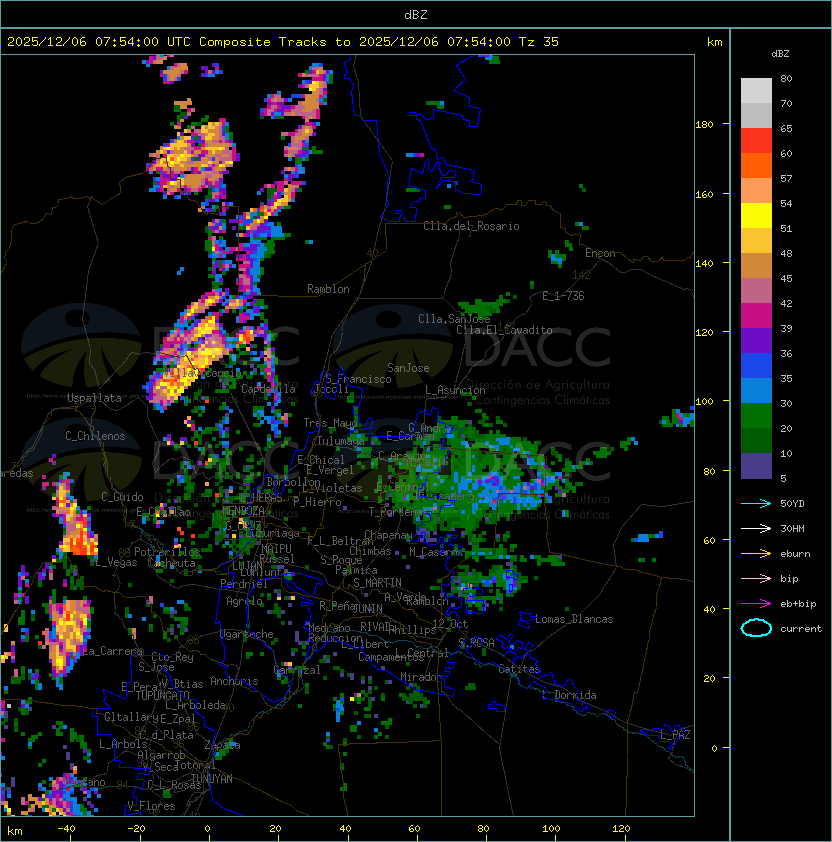
Task: Pick the royal blue 35–36 dBZ swatch
Action: coord(756,365)
